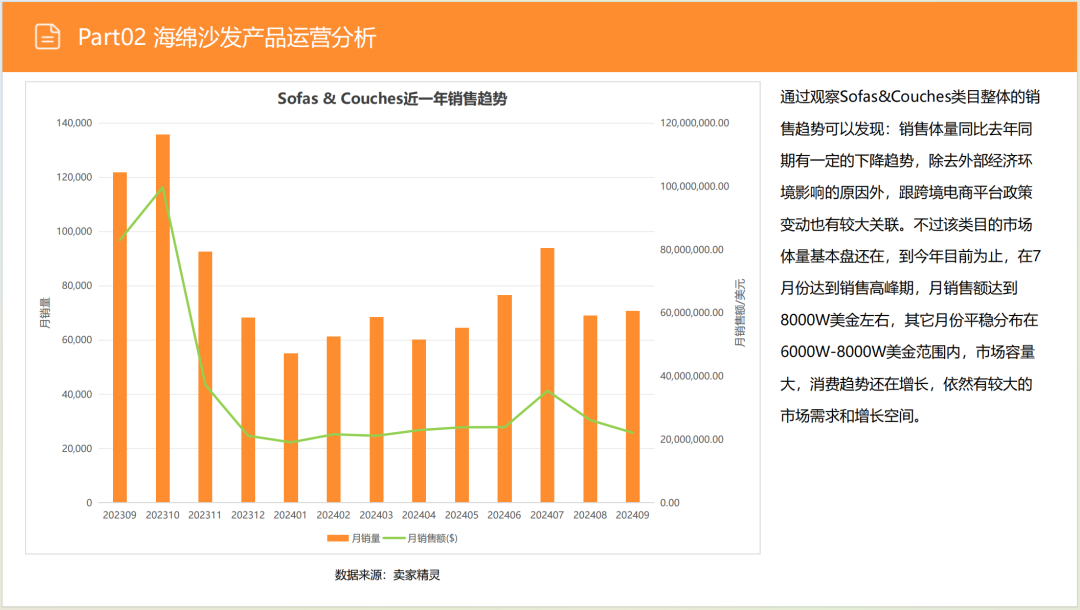Select the 202405 monthly sales bar

click(461, 415)
